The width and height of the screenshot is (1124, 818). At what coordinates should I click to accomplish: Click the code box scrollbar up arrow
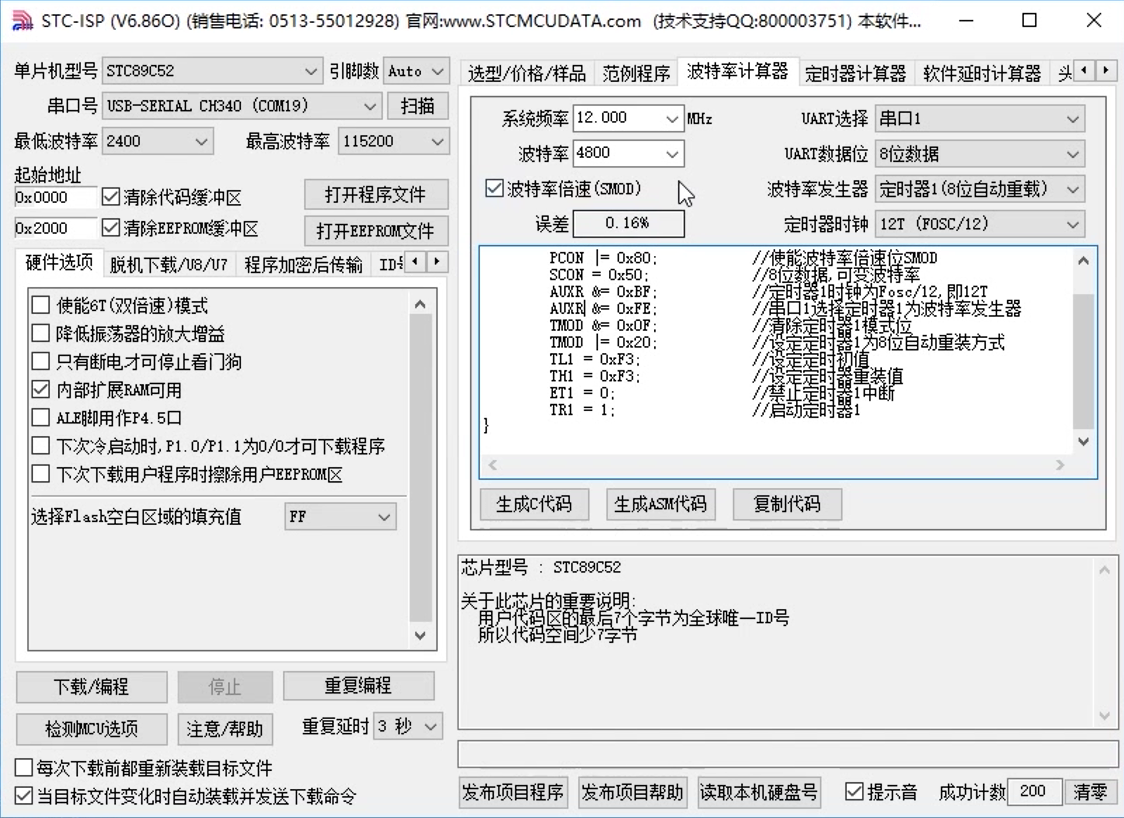[x=1083, y=261]
